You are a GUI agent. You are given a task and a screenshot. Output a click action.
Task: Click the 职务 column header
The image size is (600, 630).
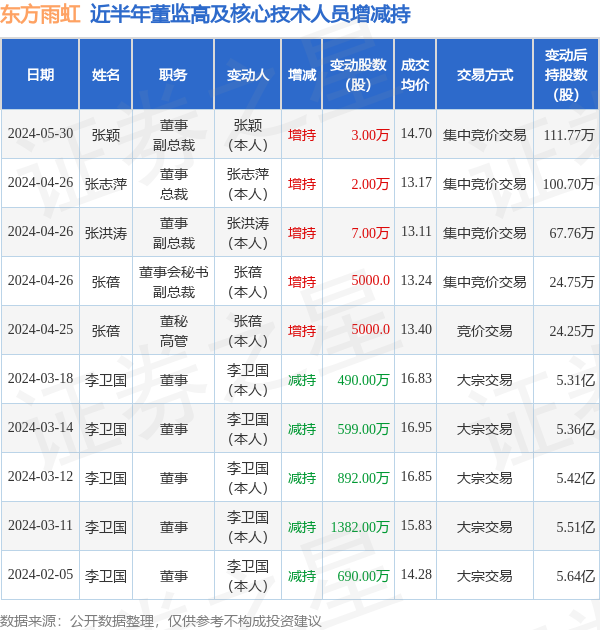click(173, 75)
